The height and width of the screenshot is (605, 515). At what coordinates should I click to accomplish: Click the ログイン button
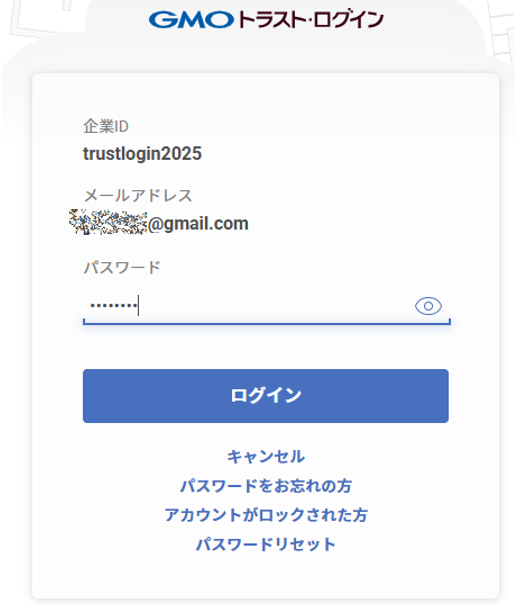(266, 396)
